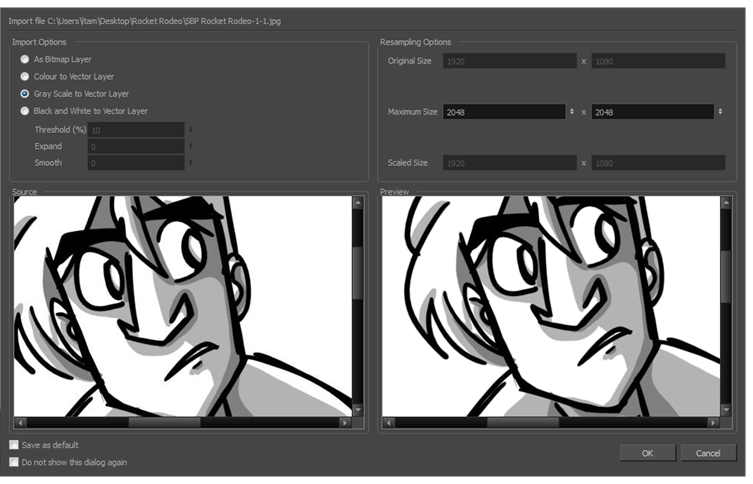This screenshot has width=753, height=484.
Task: Click the Preview image pane
Action: (550, 304)
